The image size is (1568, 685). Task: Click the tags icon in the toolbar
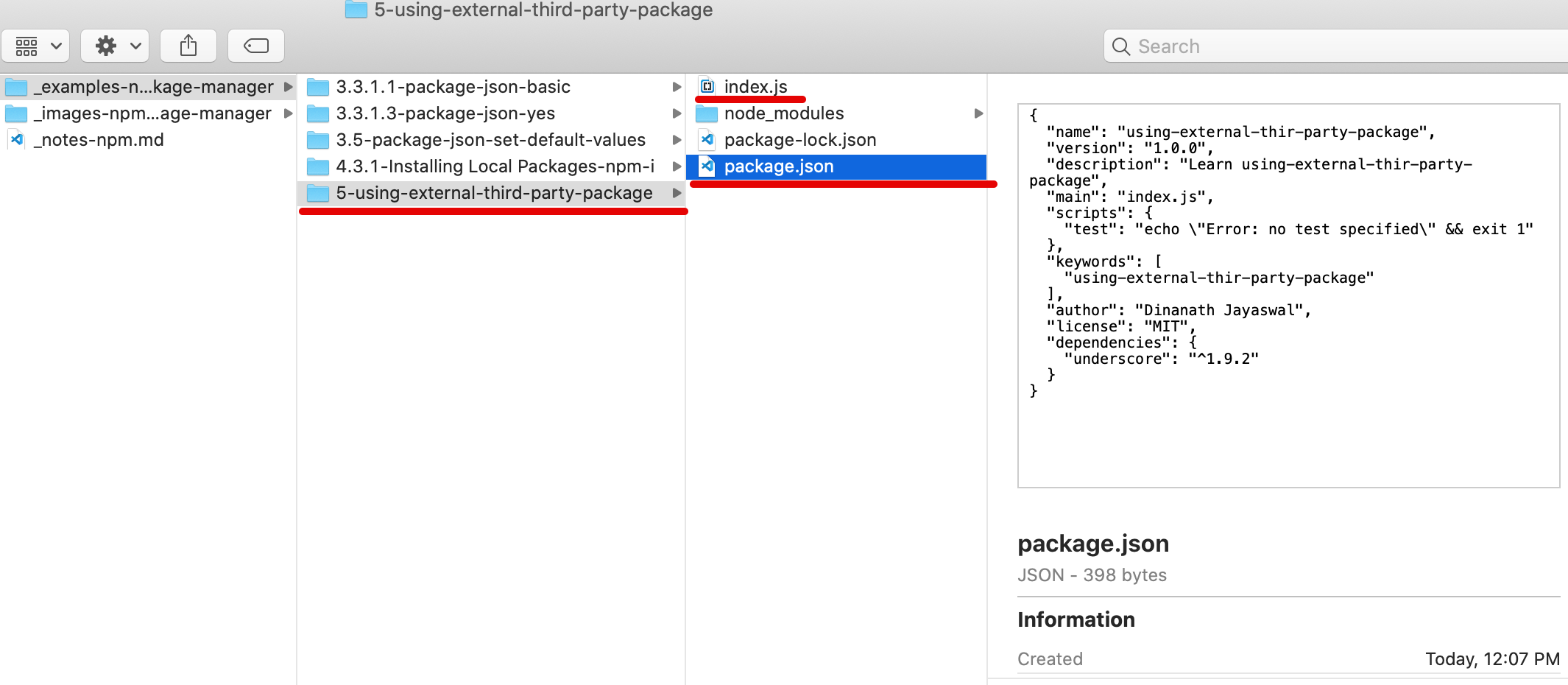pyautogui.click(x=255, y=45)
